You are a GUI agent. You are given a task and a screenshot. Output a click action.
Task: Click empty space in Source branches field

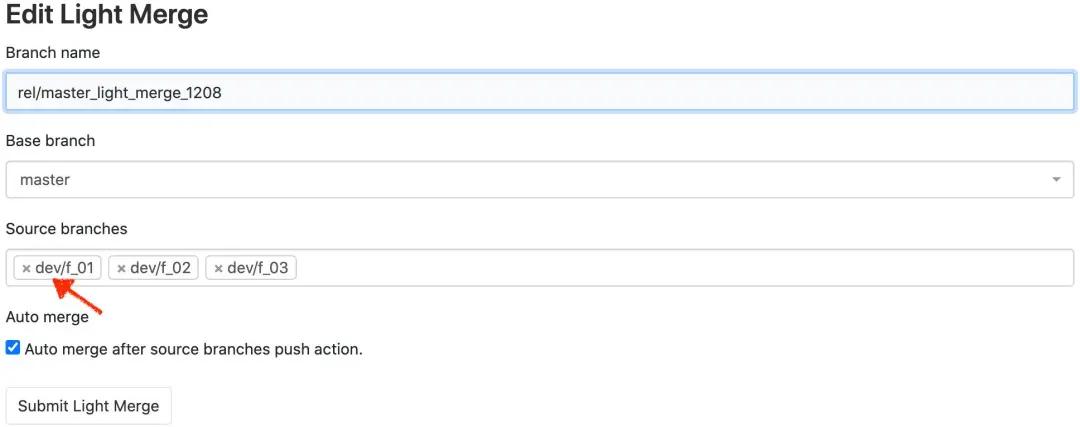pos(680,268)
